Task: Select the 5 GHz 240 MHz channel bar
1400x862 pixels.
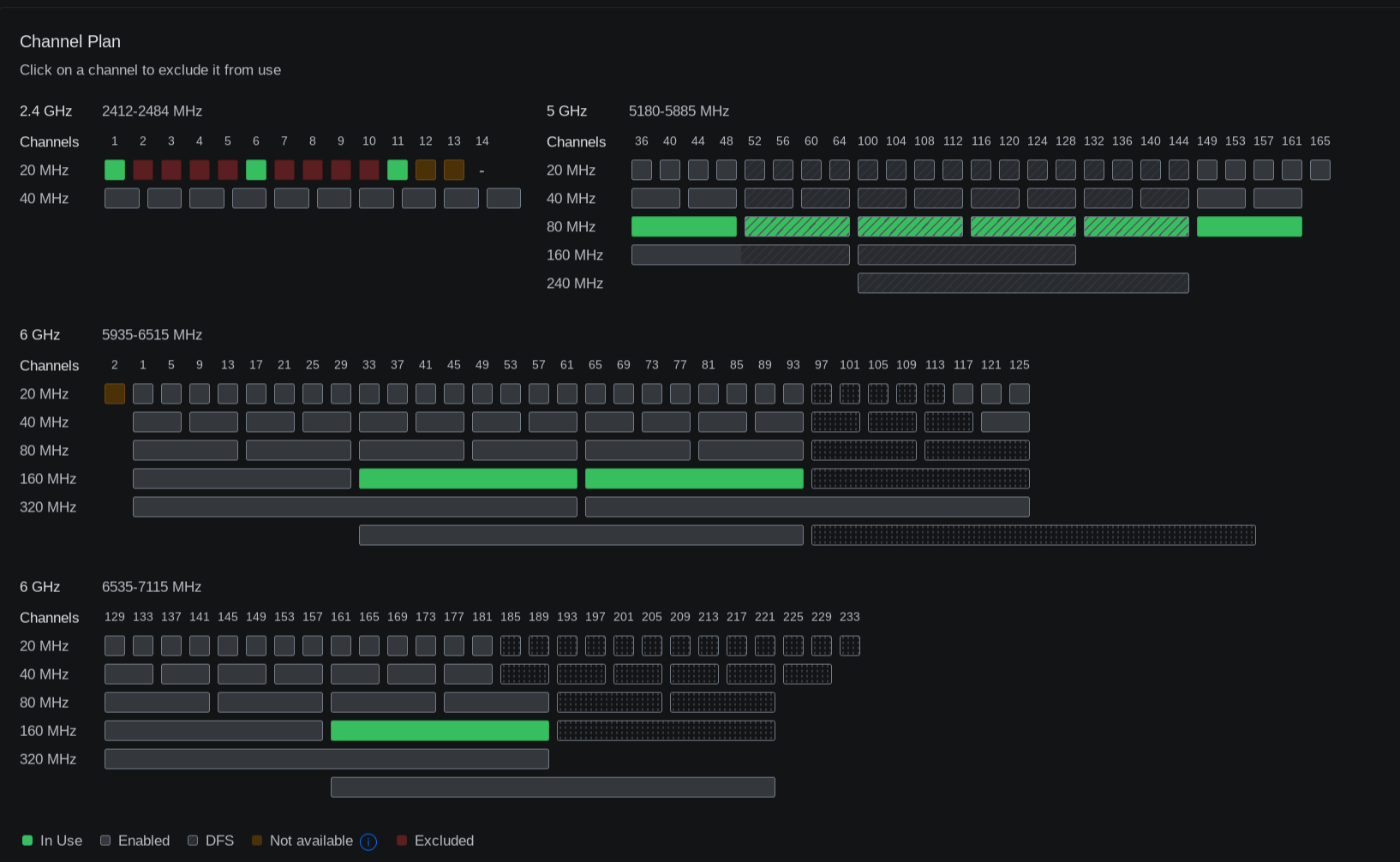Action: [1023, 283]
